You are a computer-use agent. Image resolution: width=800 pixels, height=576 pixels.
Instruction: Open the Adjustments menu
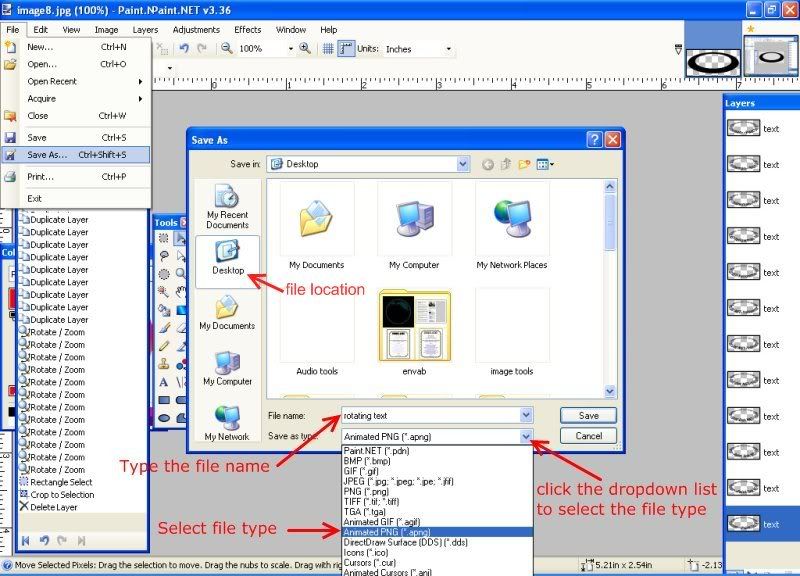[196, 29]
